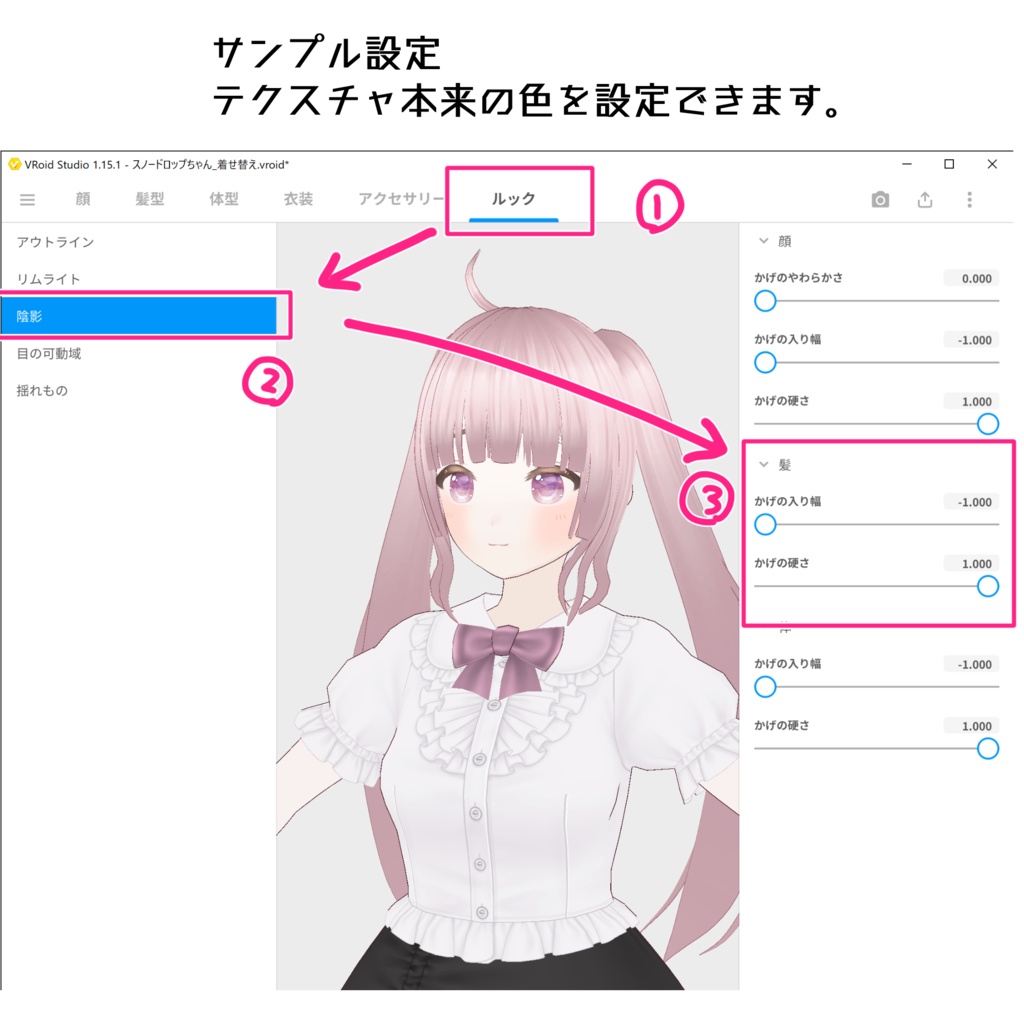Viewport: 1024px width, 1024px height.
Task: Open the 顔 editing tab
Action: tap(81, 199)
